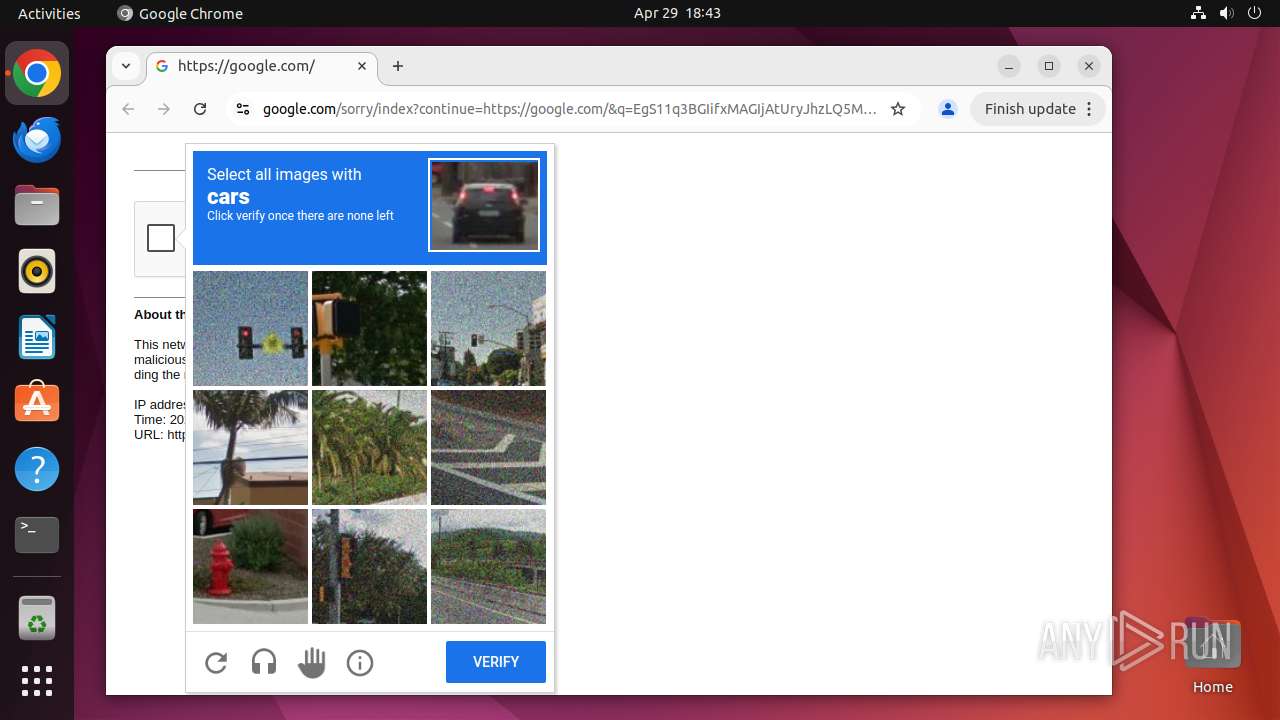The width and height of the screenshot is (1280, 720).
Task: Open the Google Chrome app menu
Action: (180, 13)
